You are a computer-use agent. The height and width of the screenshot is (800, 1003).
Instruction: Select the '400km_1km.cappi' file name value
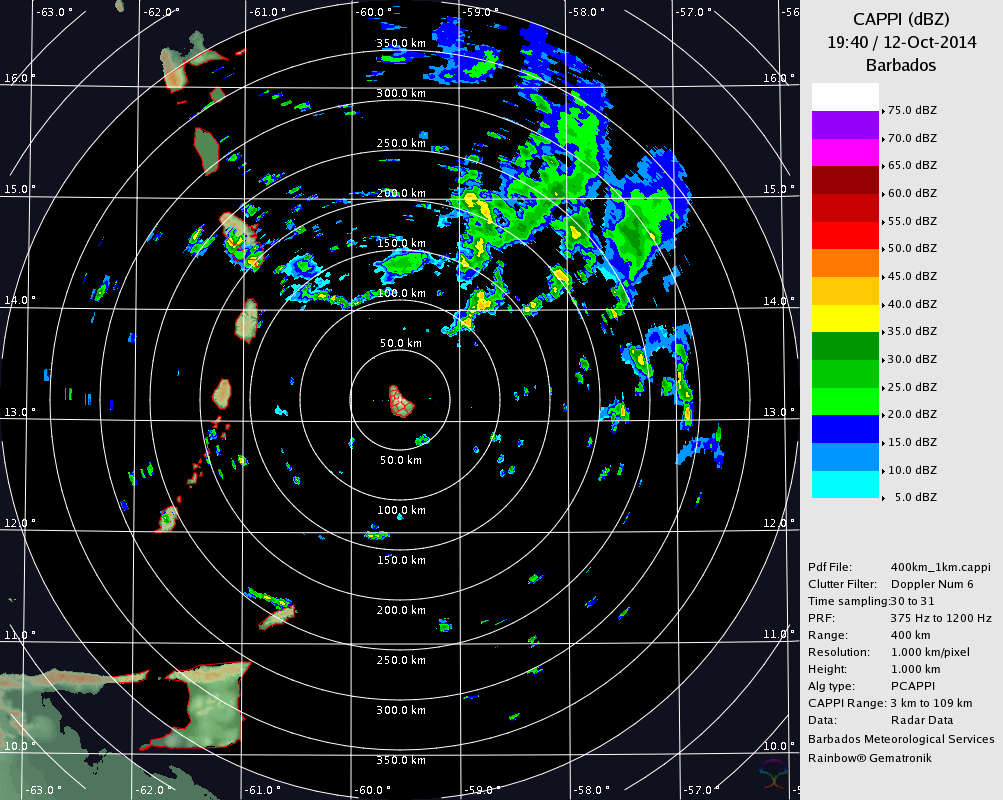point(940,567)
